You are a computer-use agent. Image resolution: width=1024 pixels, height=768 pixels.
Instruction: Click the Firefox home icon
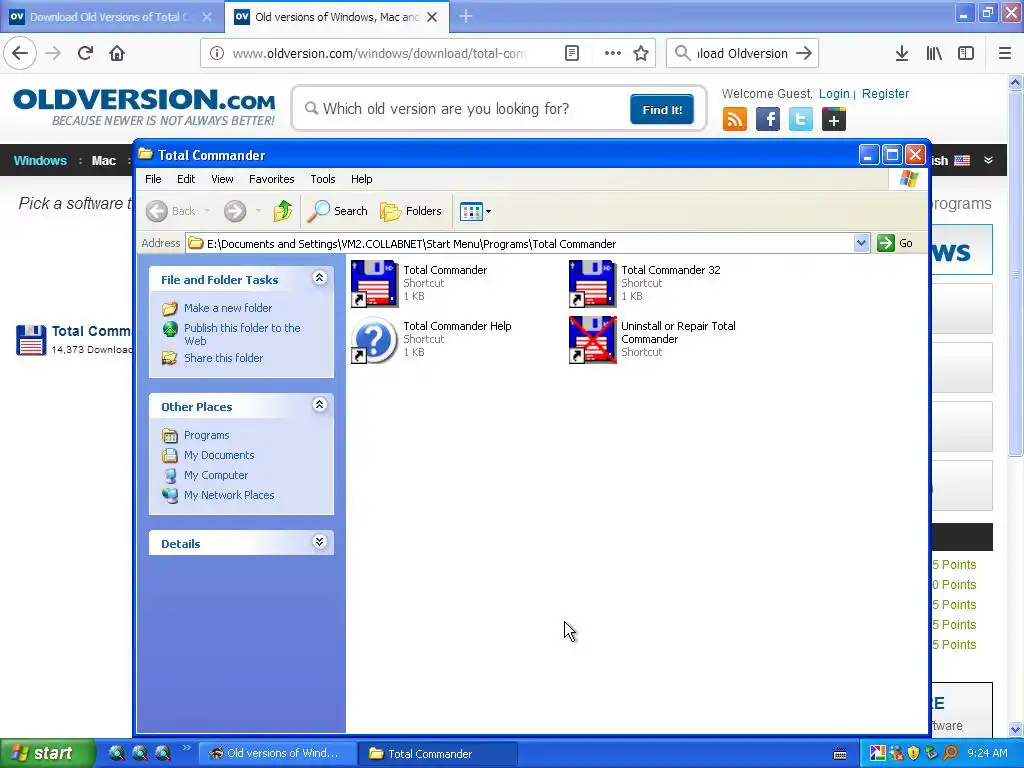(x=117, y=54)
